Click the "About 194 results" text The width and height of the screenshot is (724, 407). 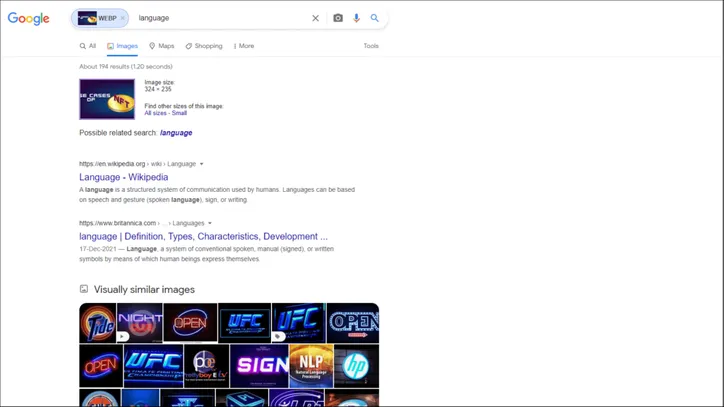pyautogui.click(x=126, y=67)
